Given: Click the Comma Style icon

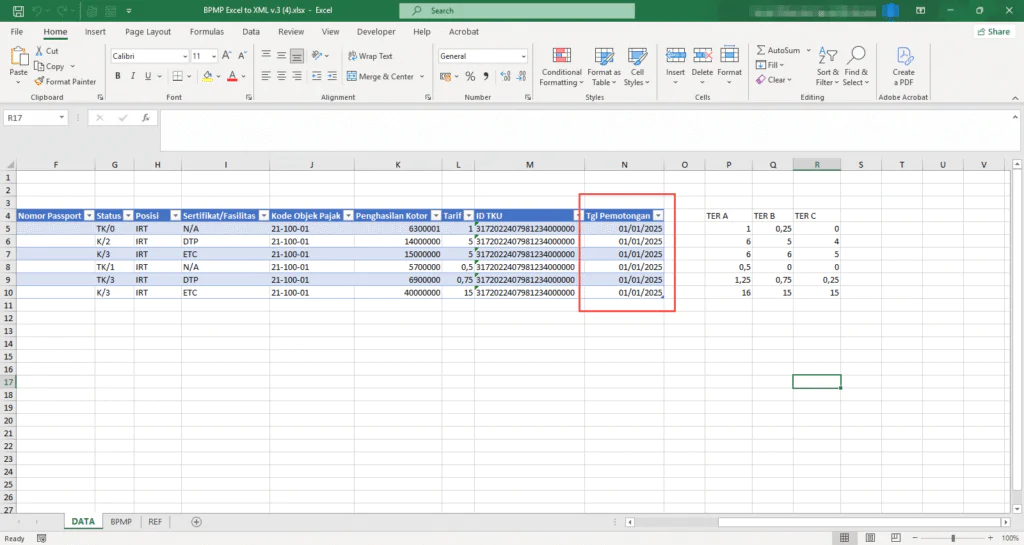Looking at the screenshot, I should (x=486, y=76).
